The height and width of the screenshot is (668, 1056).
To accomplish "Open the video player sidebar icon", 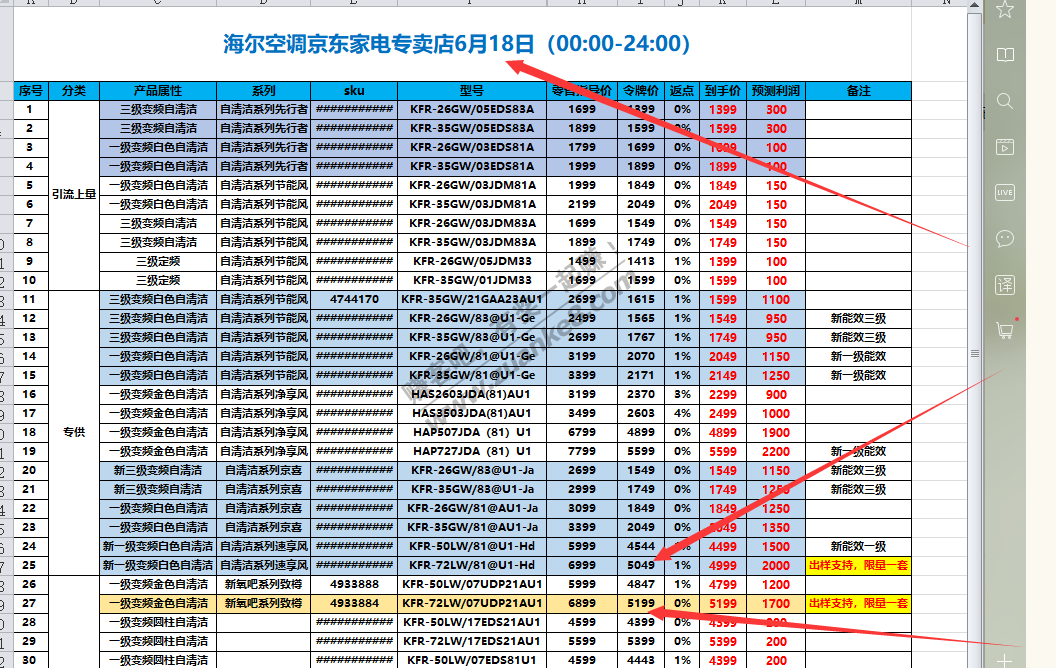I will (1005, 147).
